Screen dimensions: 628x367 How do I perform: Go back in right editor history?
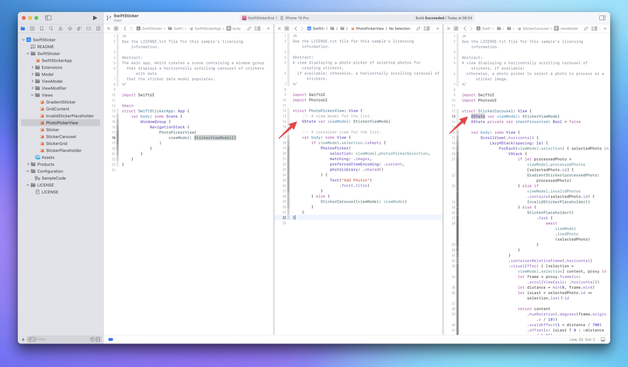coord(465,28)
